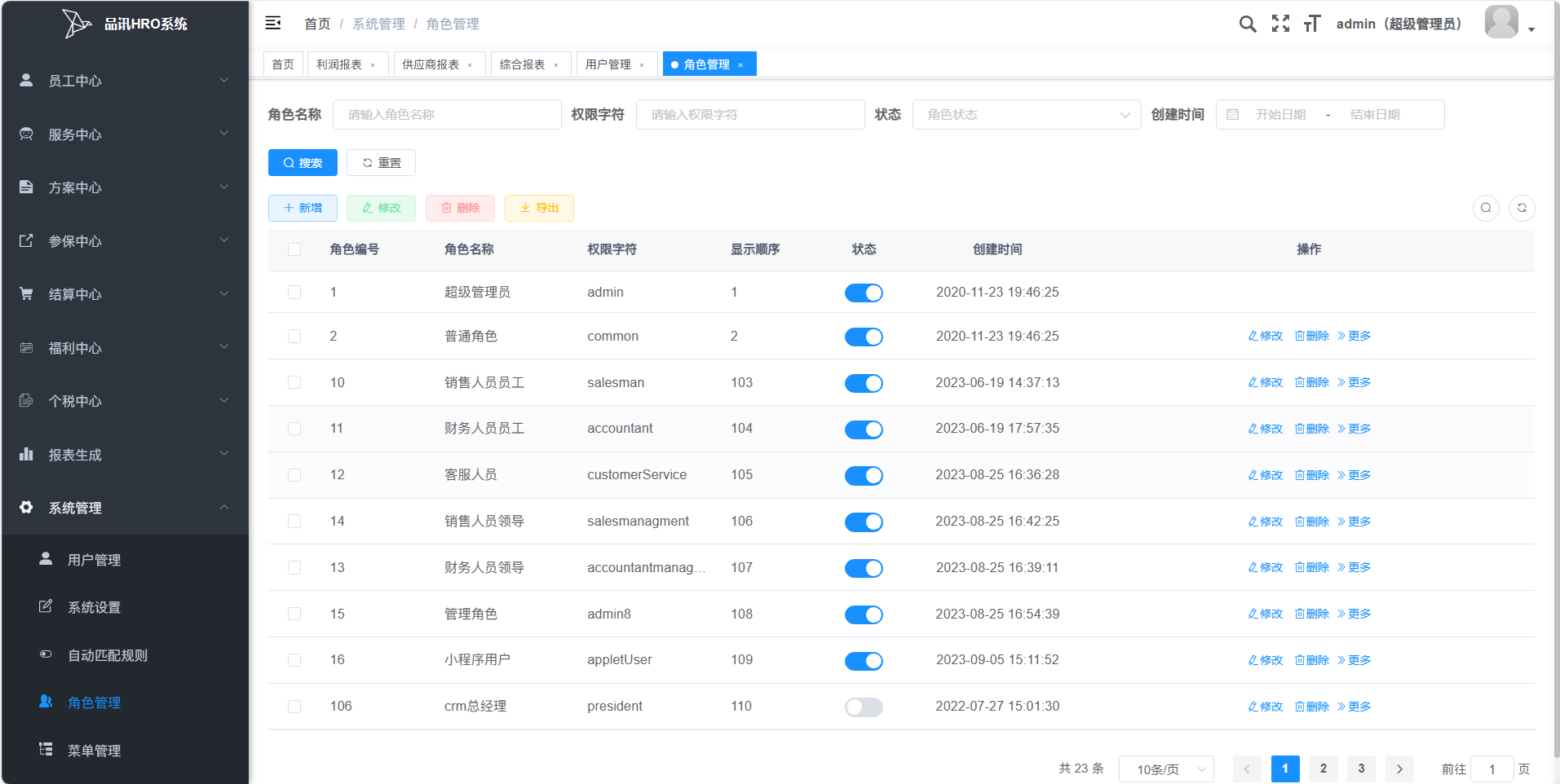Open 自动匹配规则 in the sidebar
Screen dimensions: 1560x784
(126, 655)
